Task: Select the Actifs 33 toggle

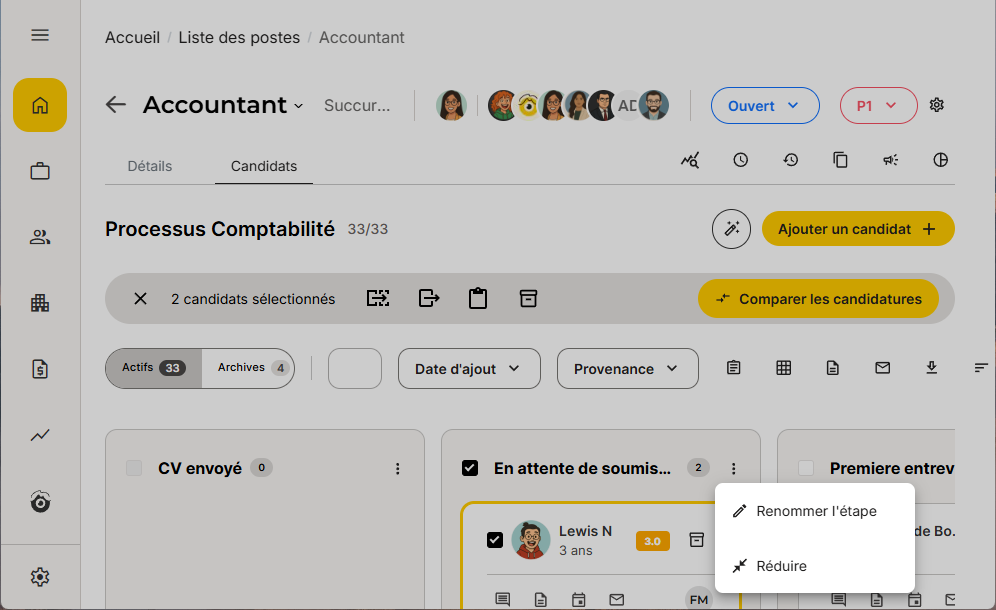Action: click(x=154, y=368)
